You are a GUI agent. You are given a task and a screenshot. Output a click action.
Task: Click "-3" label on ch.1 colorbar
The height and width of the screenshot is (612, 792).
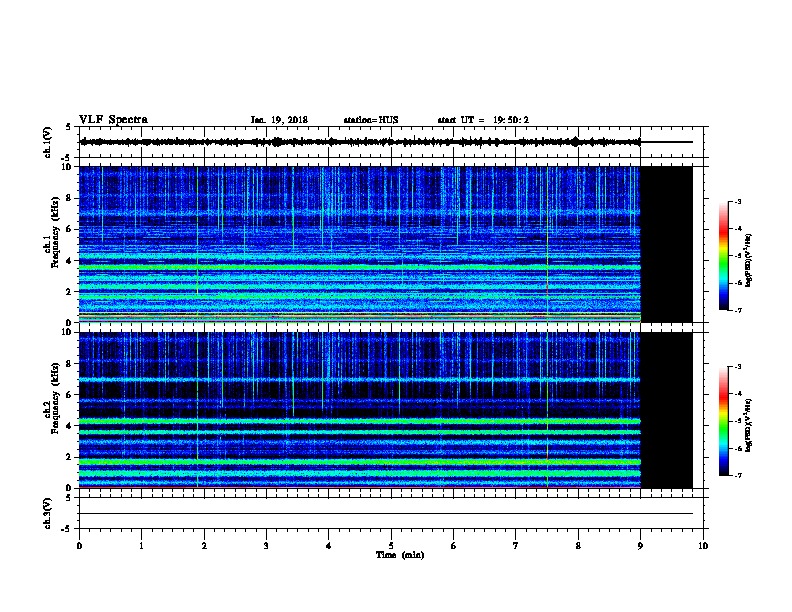point(738,201)
